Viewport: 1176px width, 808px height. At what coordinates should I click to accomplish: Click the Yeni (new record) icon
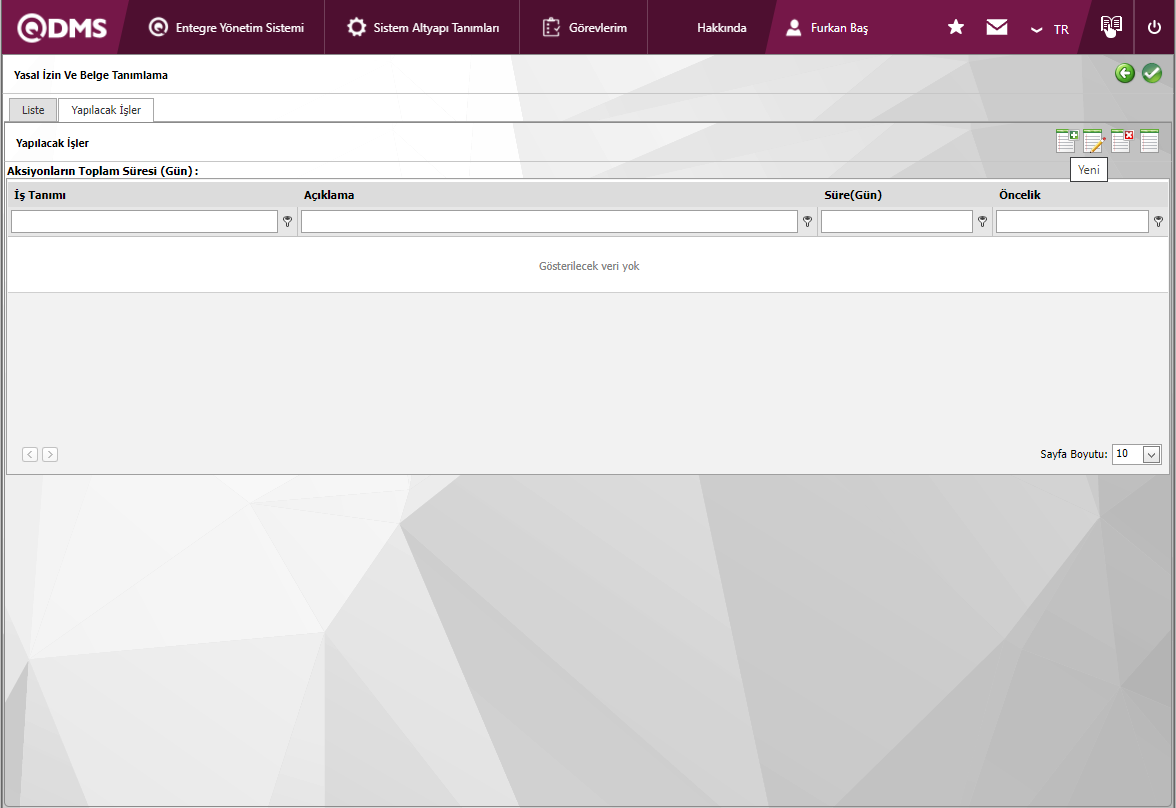tap(1066, 142)
